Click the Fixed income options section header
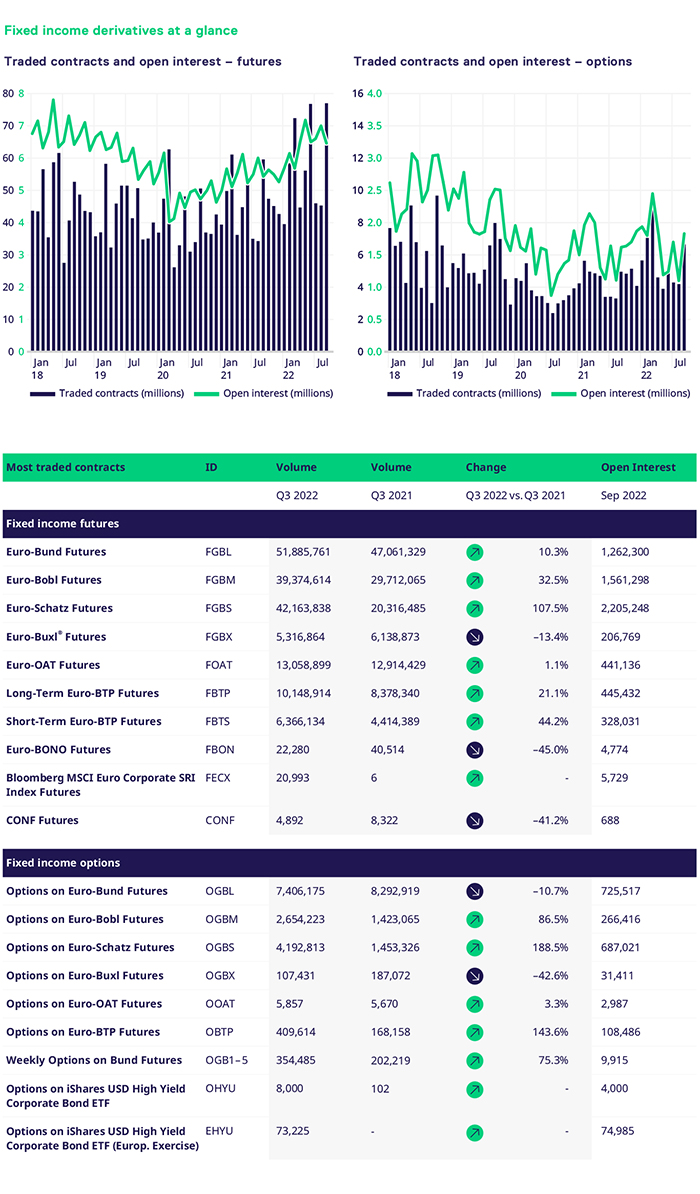 coord(63,862)
